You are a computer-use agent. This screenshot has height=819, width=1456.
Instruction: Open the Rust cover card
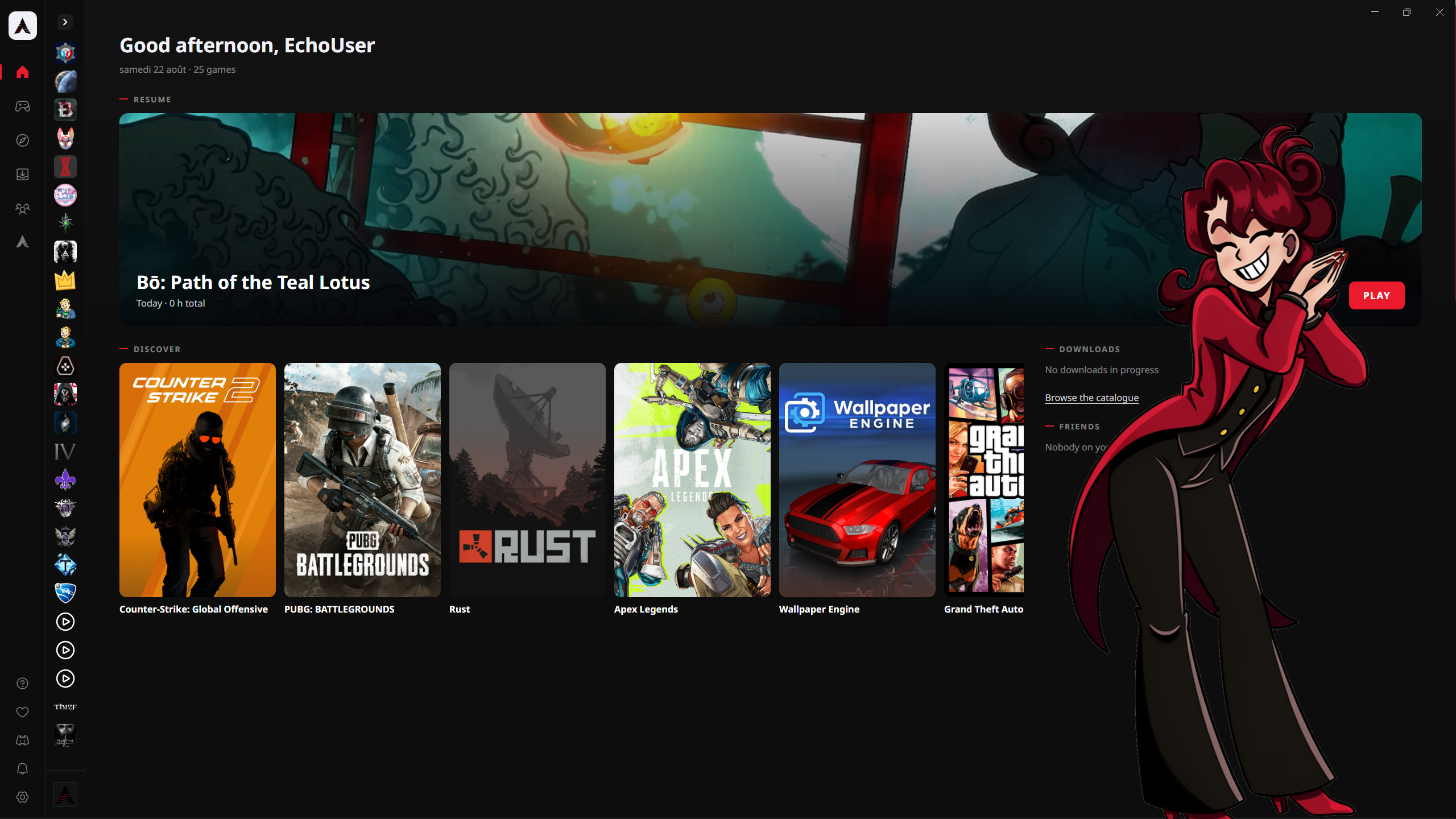[527, 480]
